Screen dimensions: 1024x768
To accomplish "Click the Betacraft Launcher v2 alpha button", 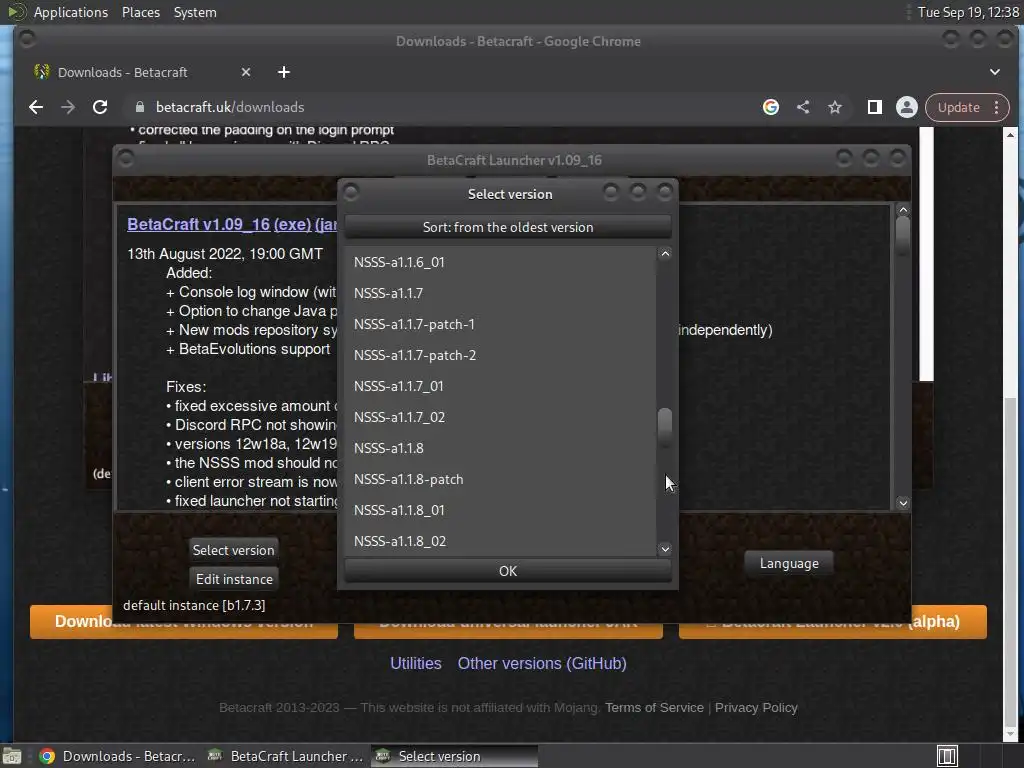I will 833,624.
